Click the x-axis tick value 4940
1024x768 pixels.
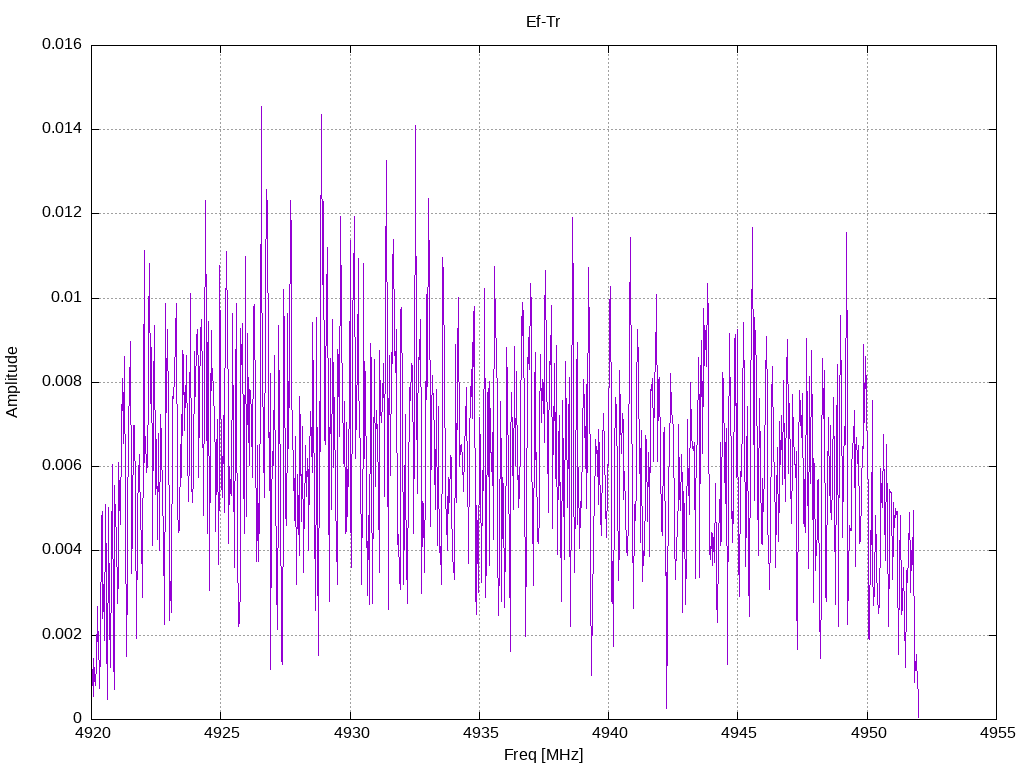point(609,733)
